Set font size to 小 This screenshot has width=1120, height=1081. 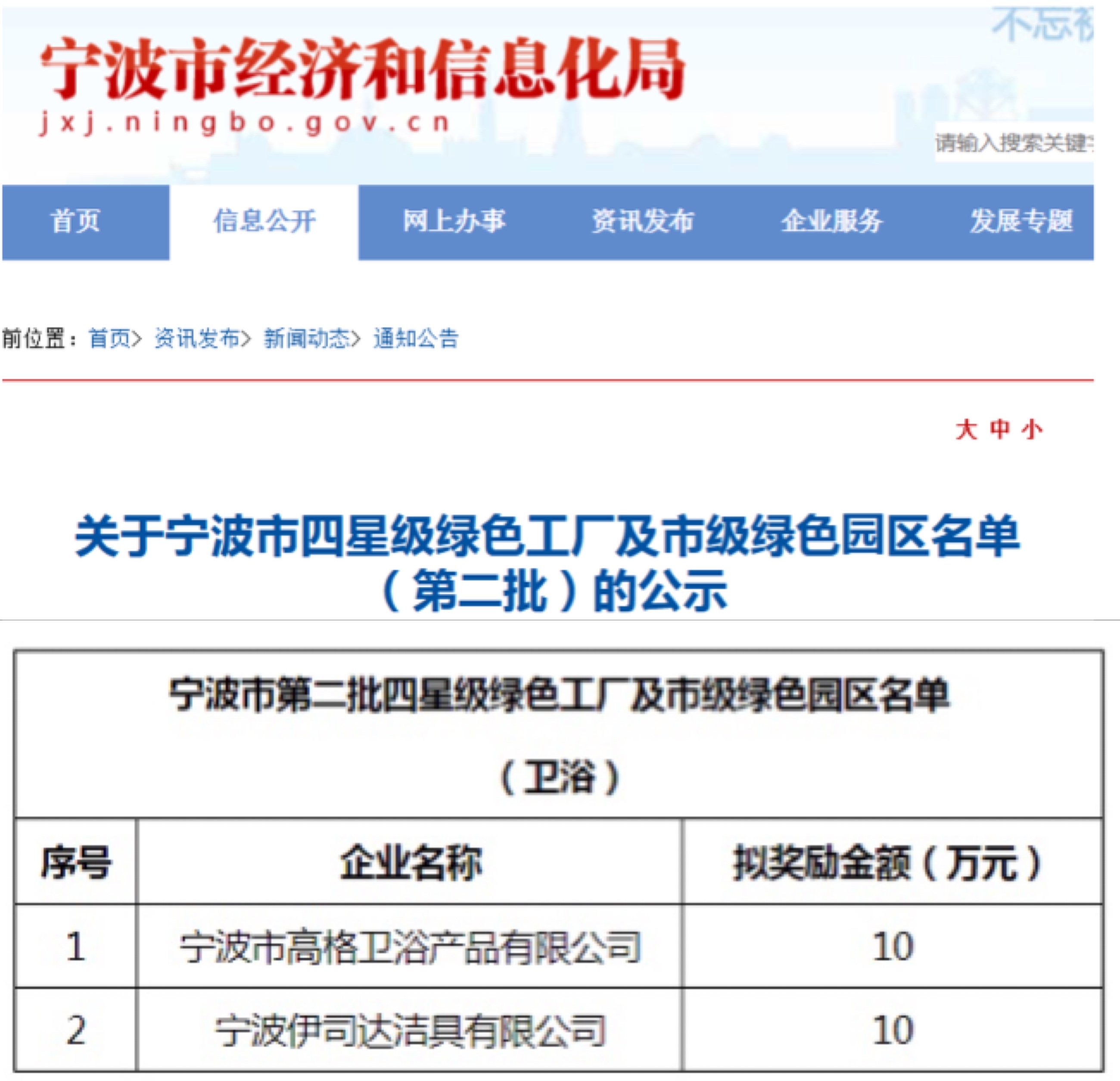pos(1033,429)
